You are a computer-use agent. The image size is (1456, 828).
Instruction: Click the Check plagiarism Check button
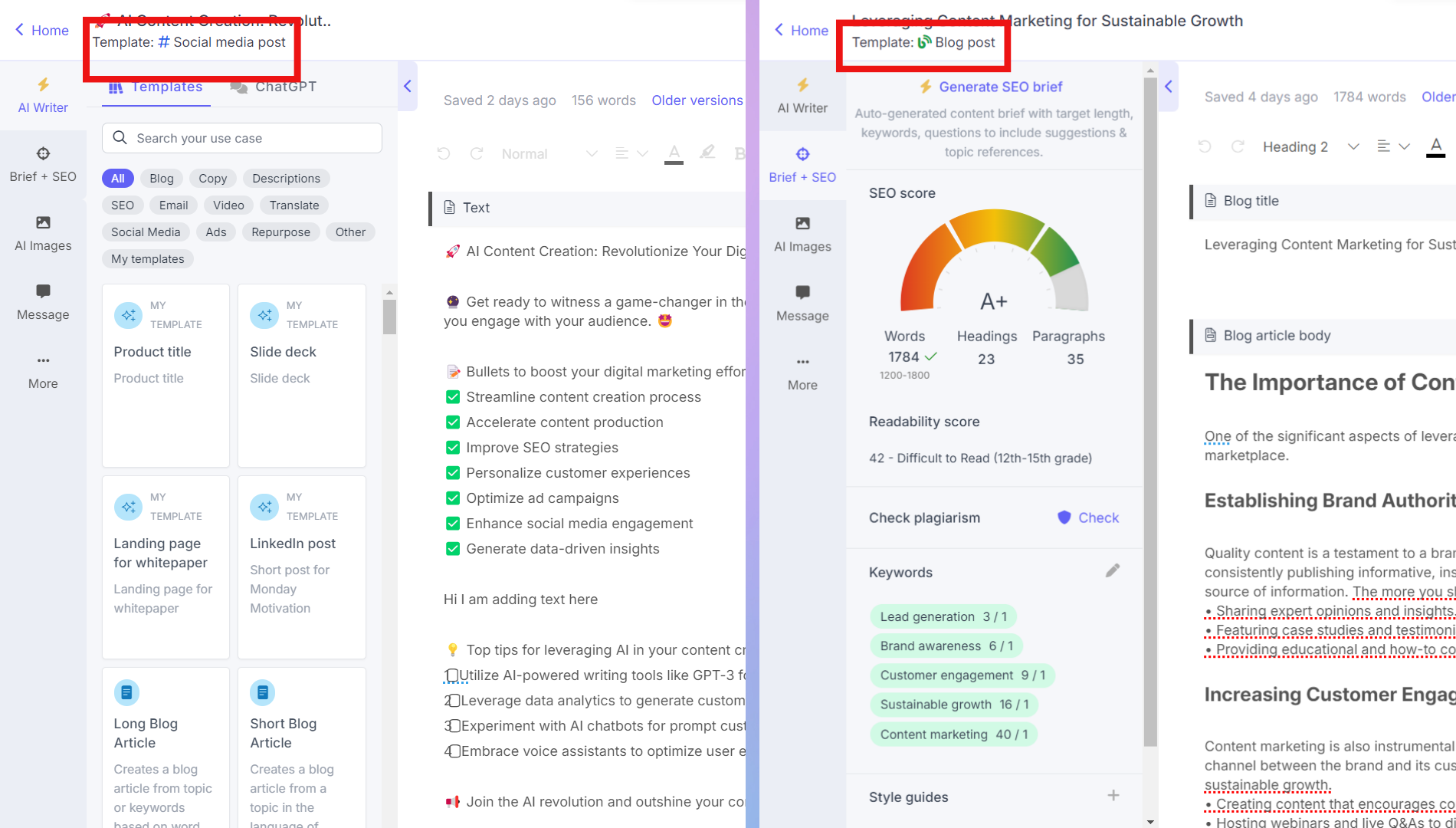point(1087,517)
